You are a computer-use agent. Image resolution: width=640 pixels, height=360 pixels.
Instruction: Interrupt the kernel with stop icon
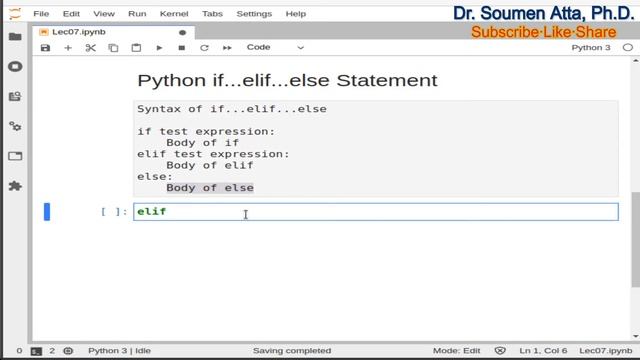pos(182,48)
